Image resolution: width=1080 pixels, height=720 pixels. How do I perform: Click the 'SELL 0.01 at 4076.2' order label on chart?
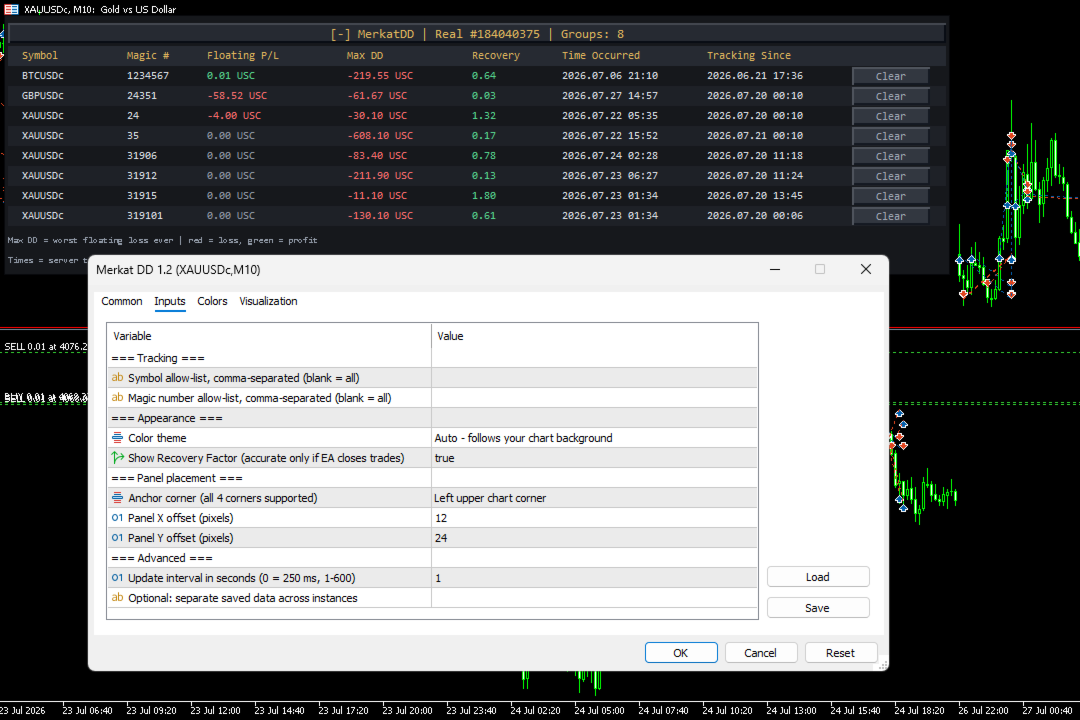[45, 347]
